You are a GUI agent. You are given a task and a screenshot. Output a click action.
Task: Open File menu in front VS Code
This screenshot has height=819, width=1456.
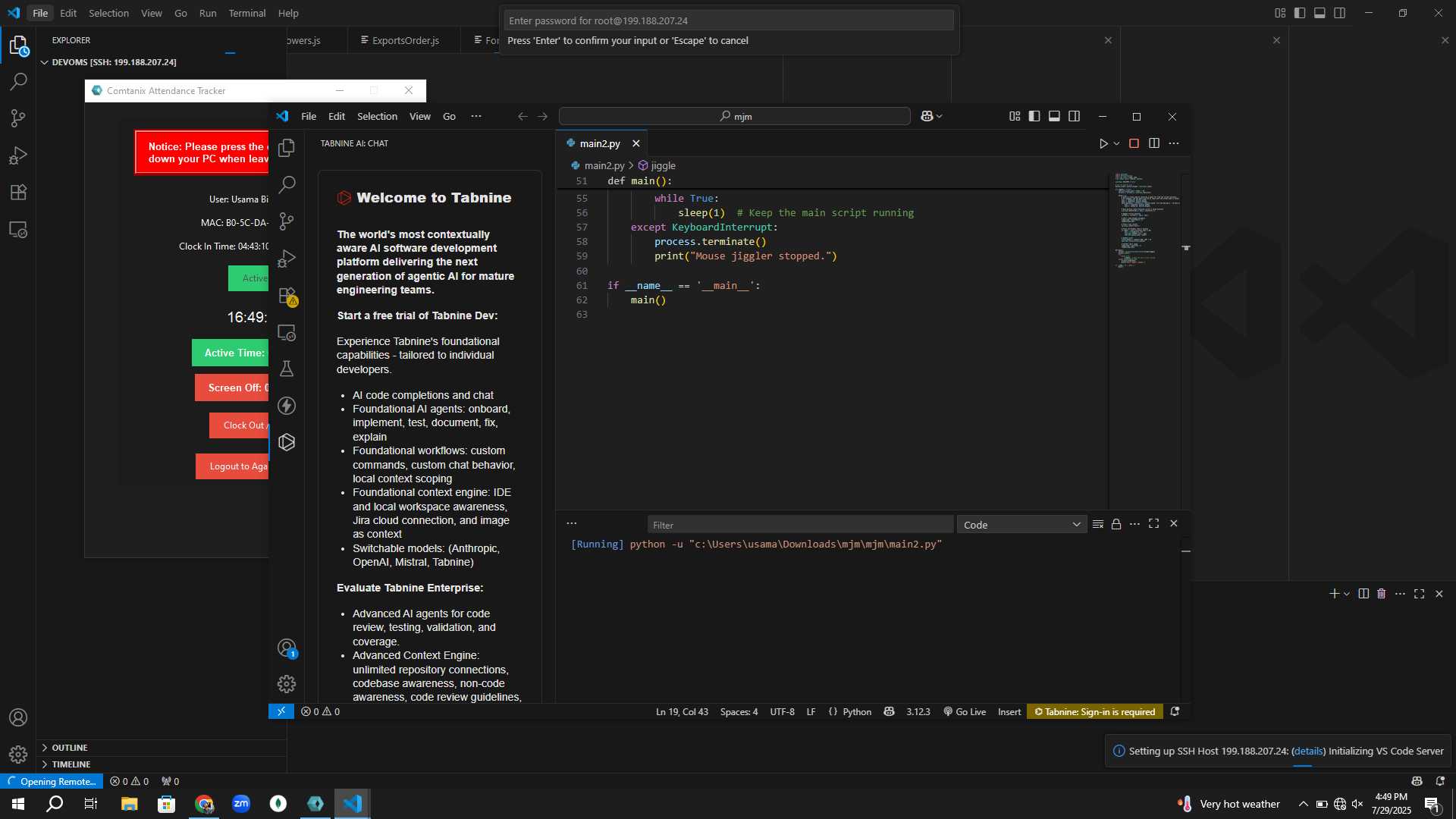pos(309,116)
